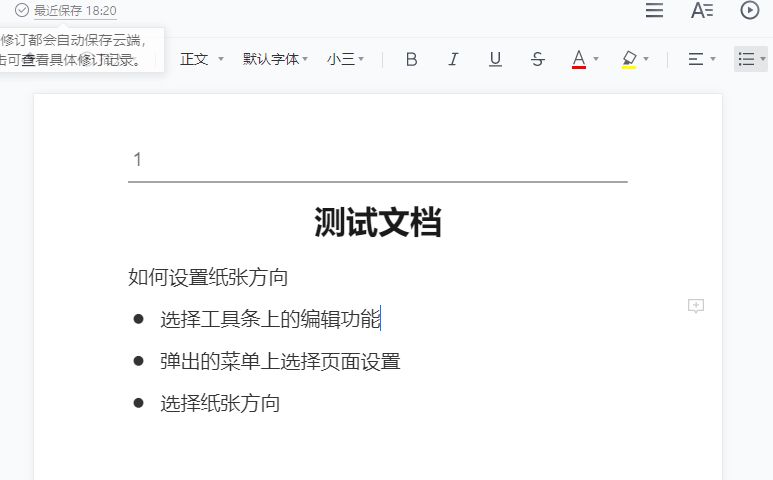Open the 正文 paragraph style dropdown
This screenshot has height=480, width=773.
(201, 59)
